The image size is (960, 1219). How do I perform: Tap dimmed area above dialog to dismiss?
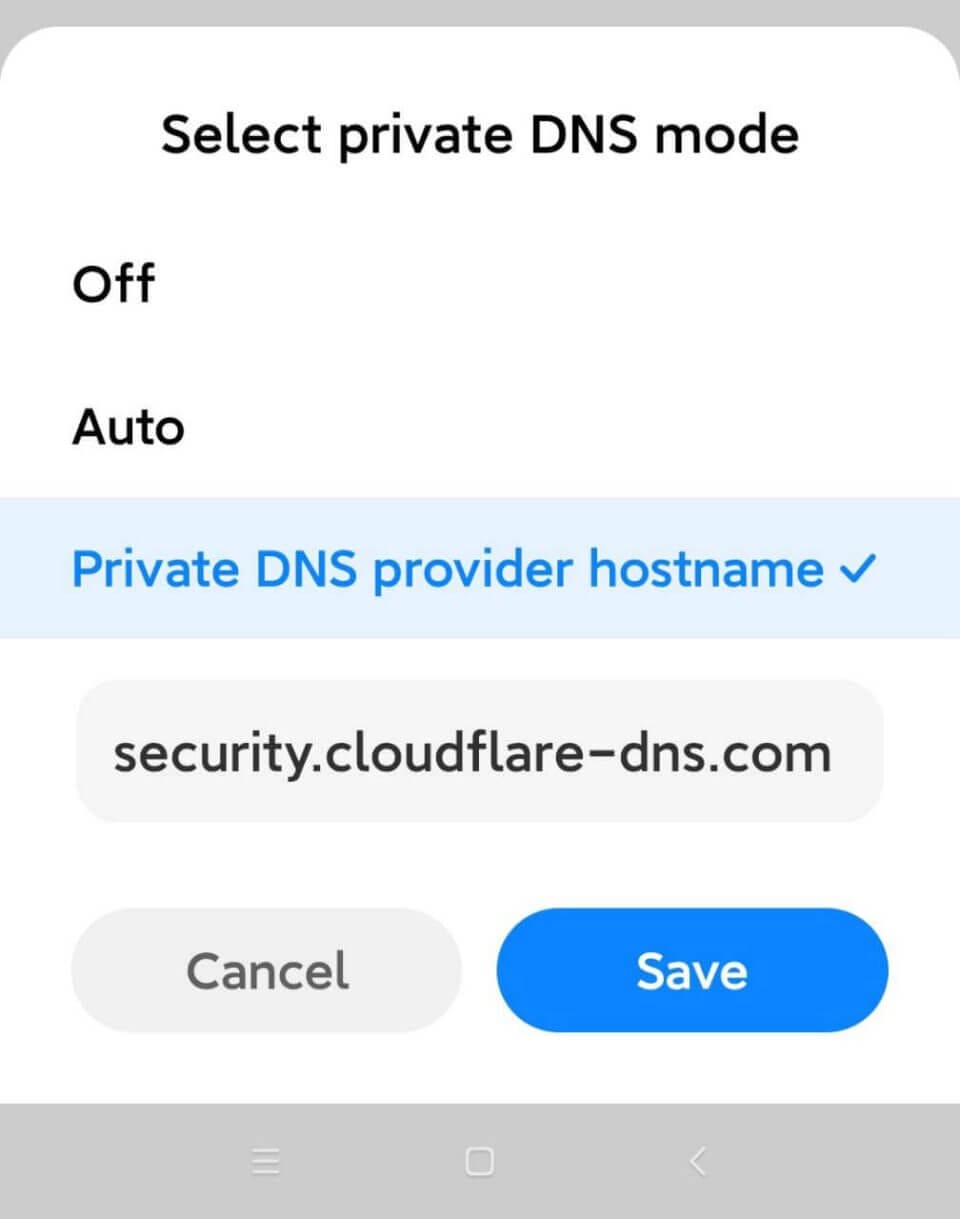(480, 12)
